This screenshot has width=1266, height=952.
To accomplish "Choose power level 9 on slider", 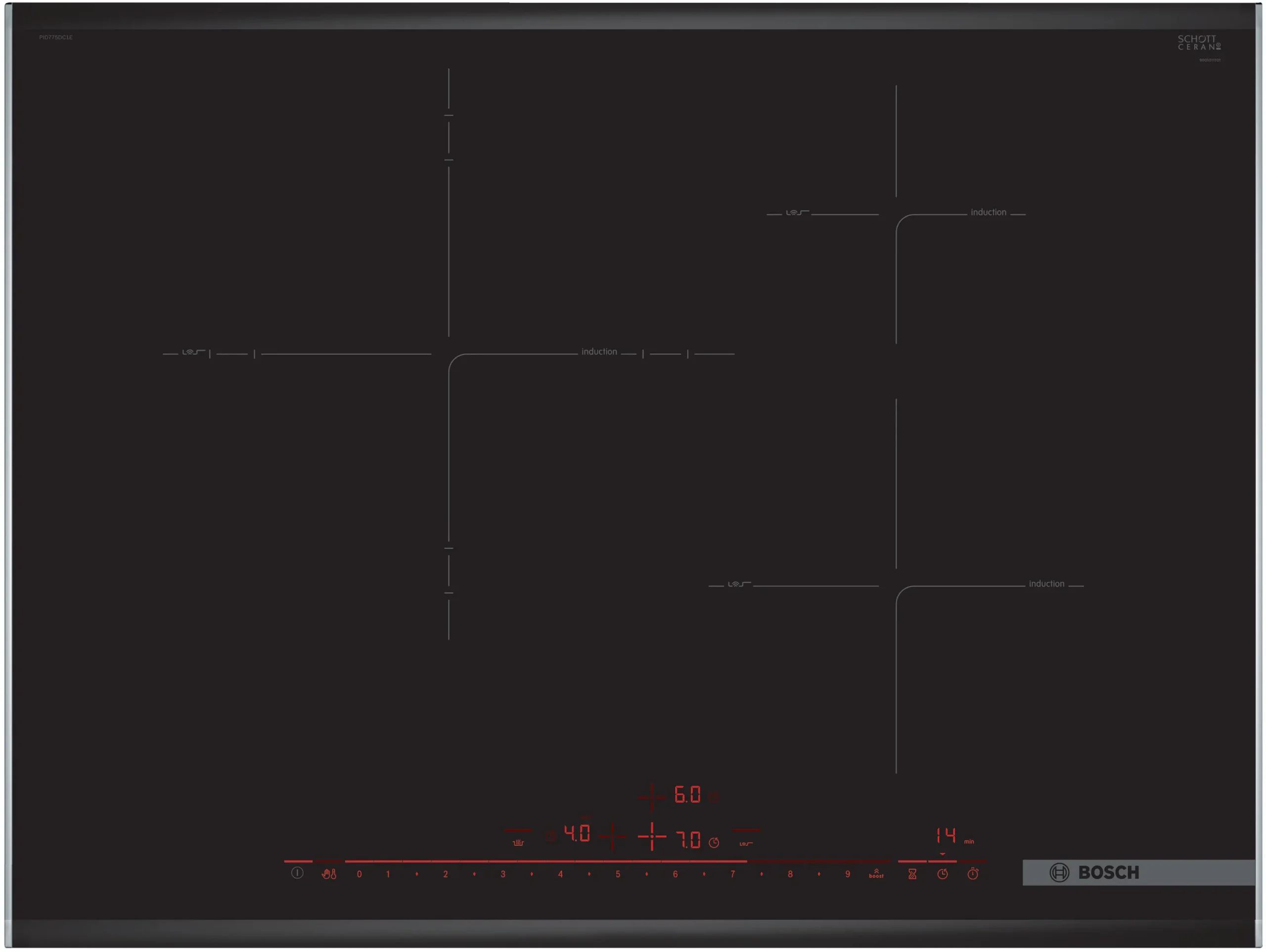I will pos(848,873).
